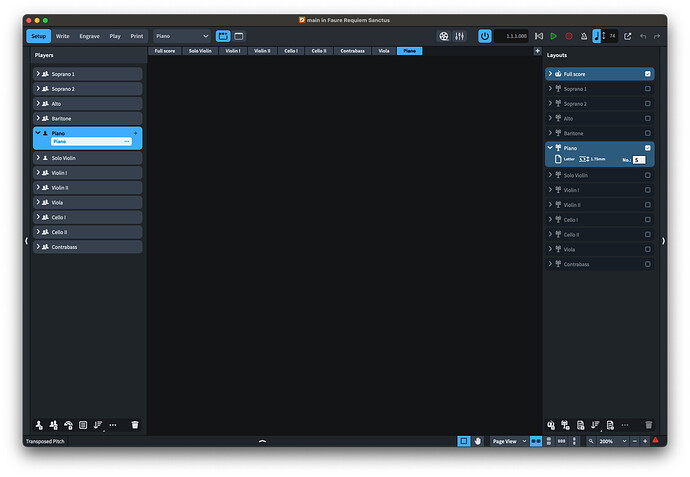Open the 200% zoom level dropdown
The image size is (690, 477).
(x=613, y=441)
